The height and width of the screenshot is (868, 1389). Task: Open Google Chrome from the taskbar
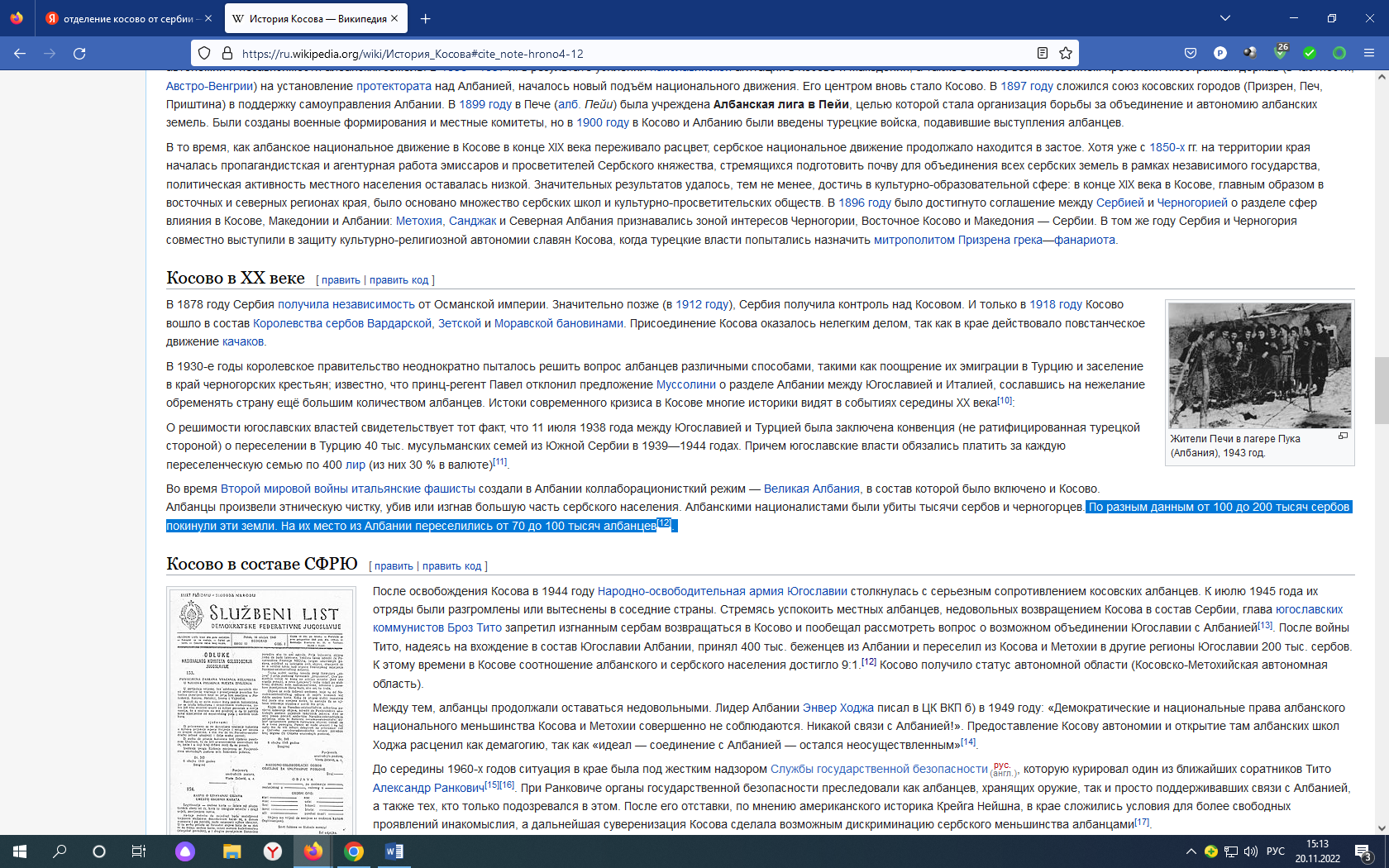(354, 851)
